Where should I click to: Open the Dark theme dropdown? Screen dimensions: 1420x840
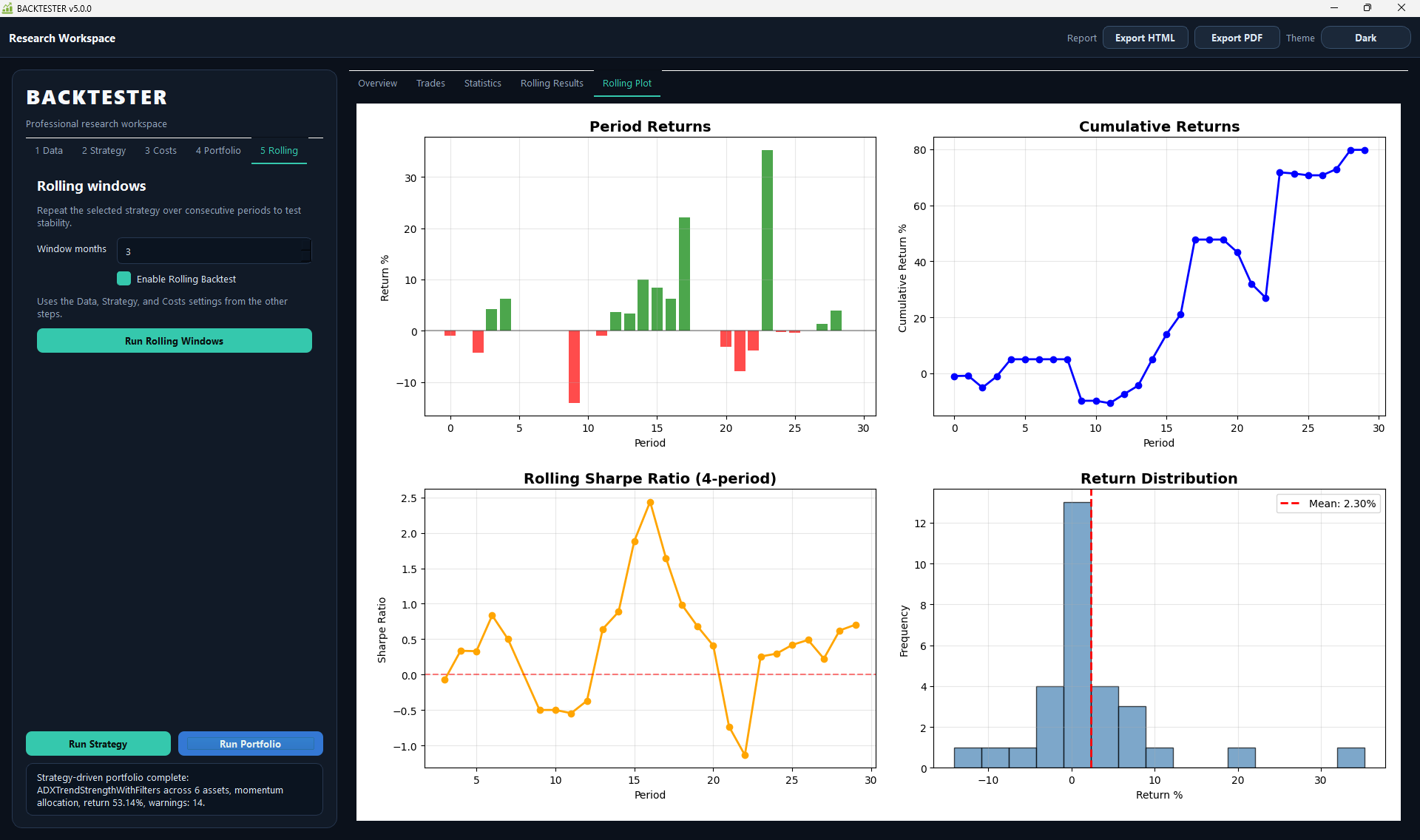[x=1365, y=38]
